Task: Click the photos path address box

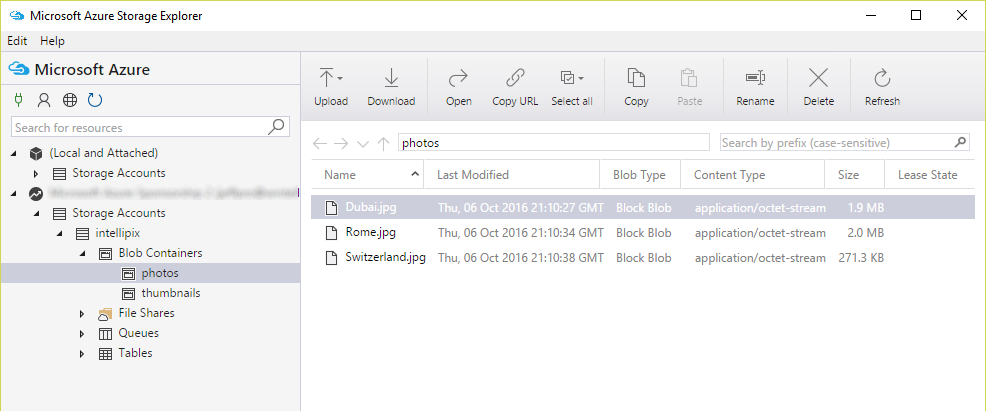Action: [x=554, y=143]
